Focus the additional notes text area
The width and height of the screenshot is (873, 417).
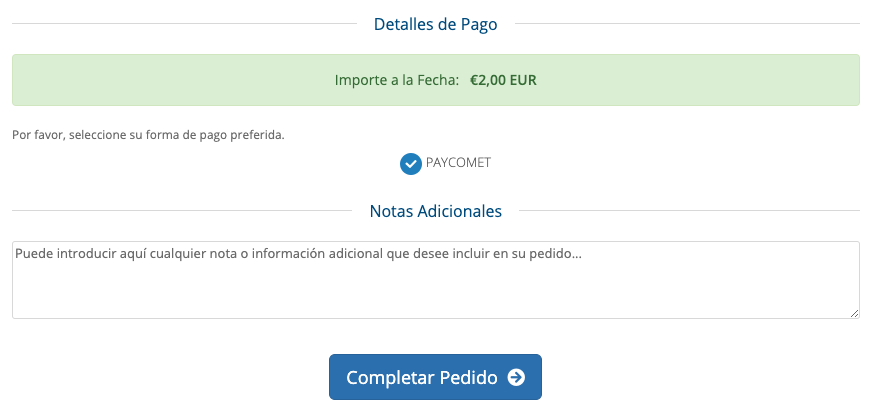tap(436, 280)
